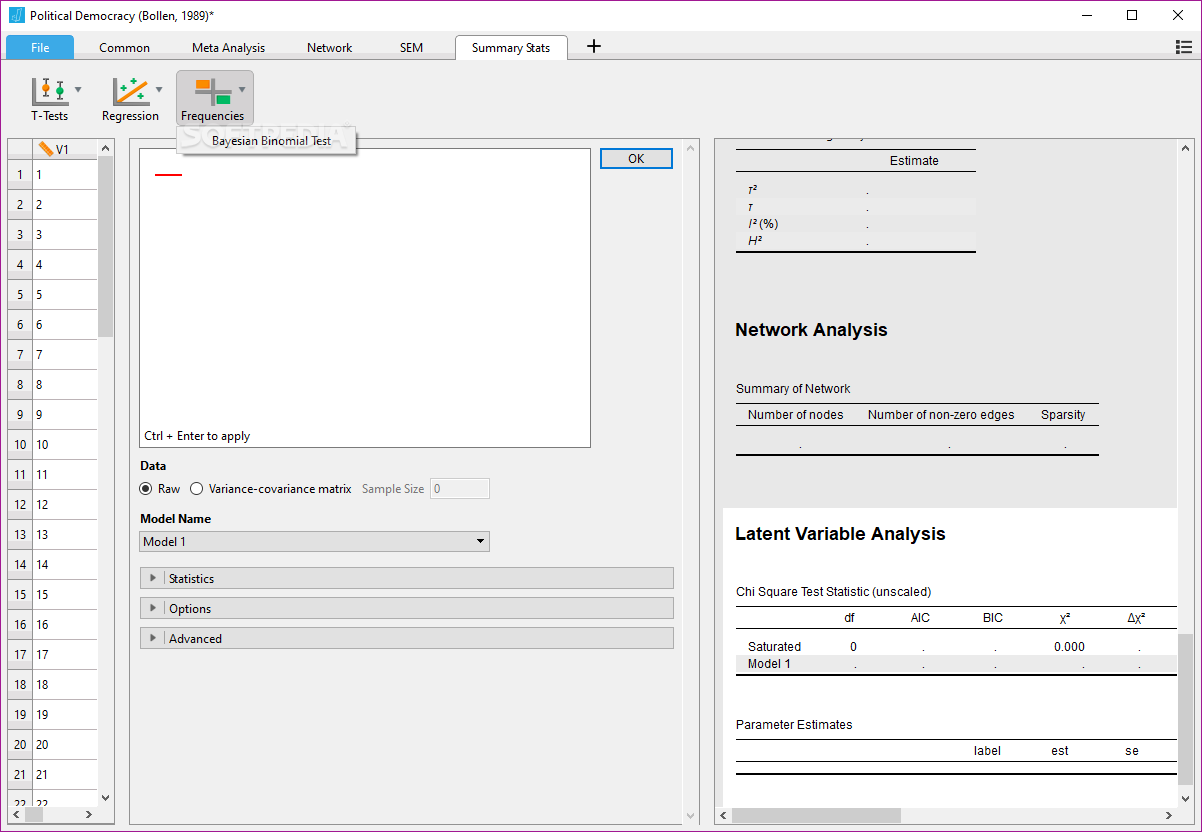Click results panel scroll-left arrow

723,816
